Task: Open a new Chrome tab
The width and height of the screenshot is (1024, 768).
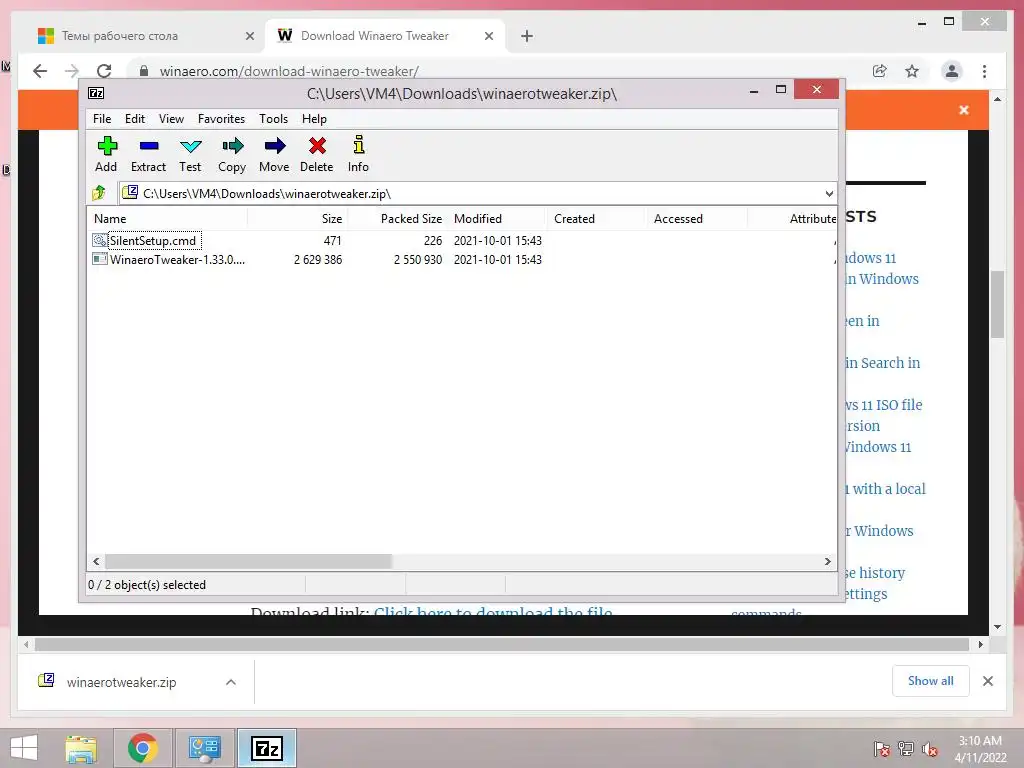Action: (527, 36)
